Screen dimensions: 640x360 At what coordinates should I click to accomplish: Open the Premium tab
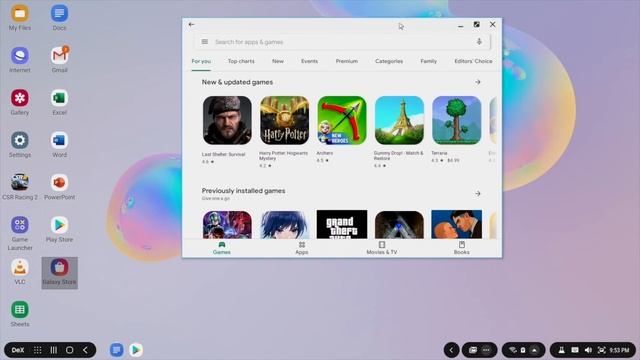coord(347,61)
